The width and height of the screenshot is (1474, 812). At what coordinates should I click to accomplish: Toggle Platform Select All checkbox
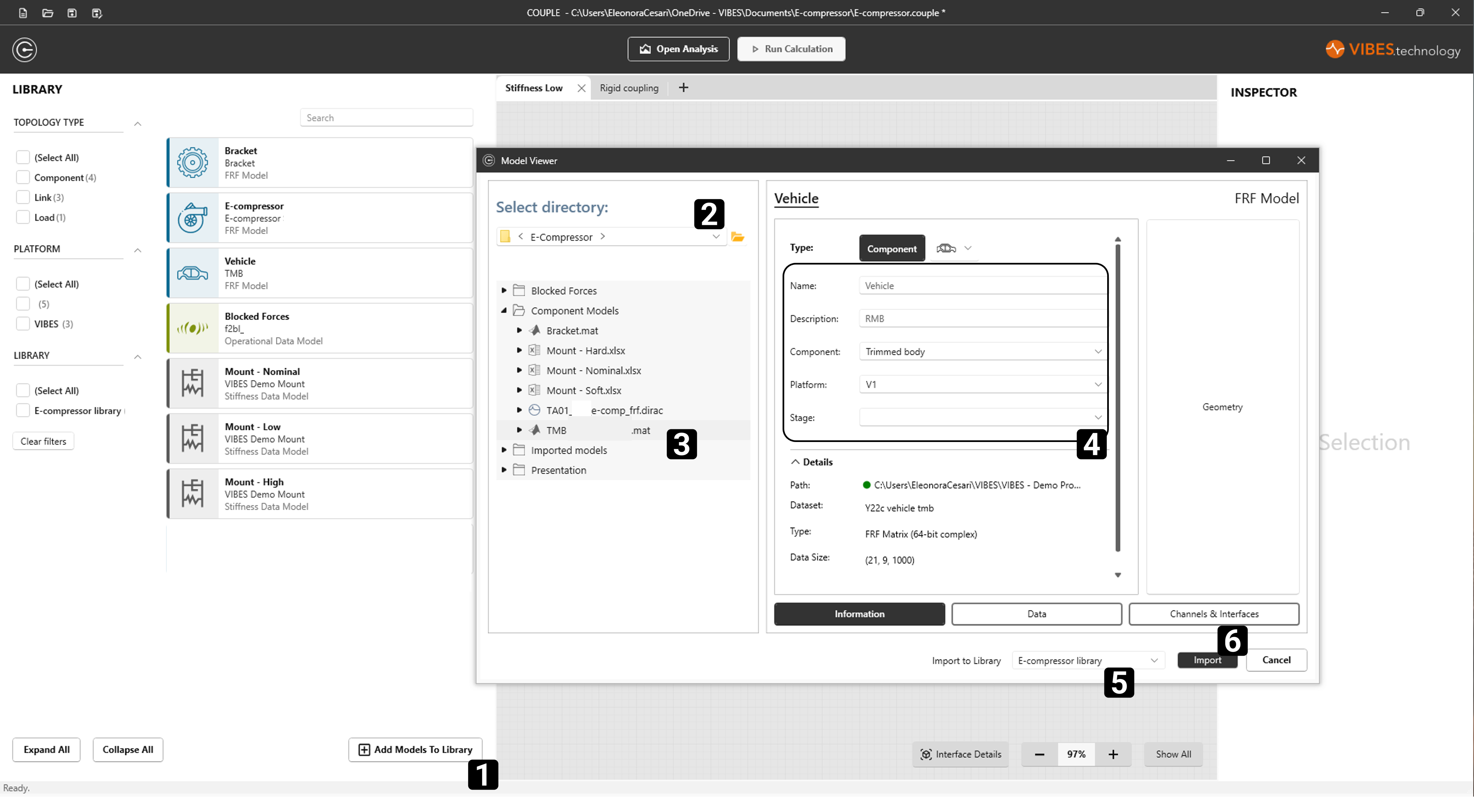pos(23,284)
